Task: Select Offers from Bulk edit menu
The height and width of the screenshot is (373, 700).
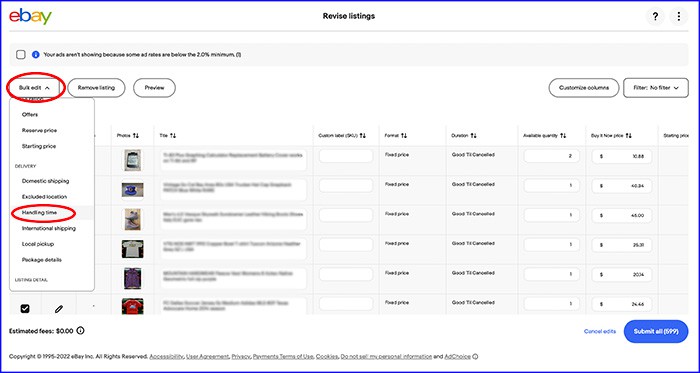Action: [x=30, y=115]
